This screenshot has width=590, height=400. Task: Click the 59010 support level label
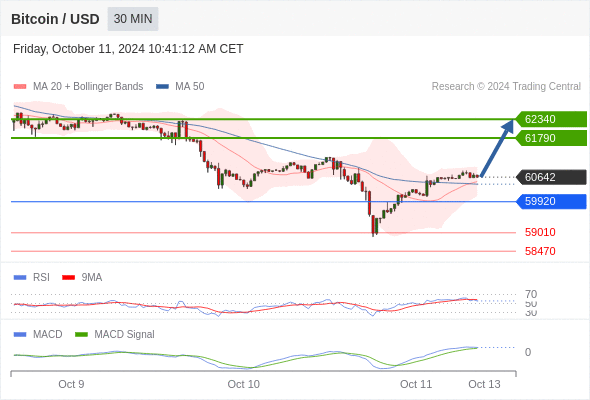[540, 232]
